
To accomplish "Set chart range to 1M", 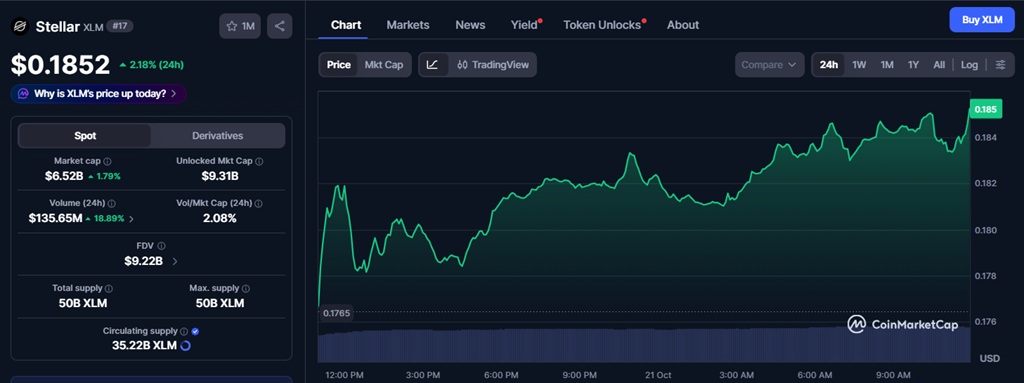I will [886, 65].
